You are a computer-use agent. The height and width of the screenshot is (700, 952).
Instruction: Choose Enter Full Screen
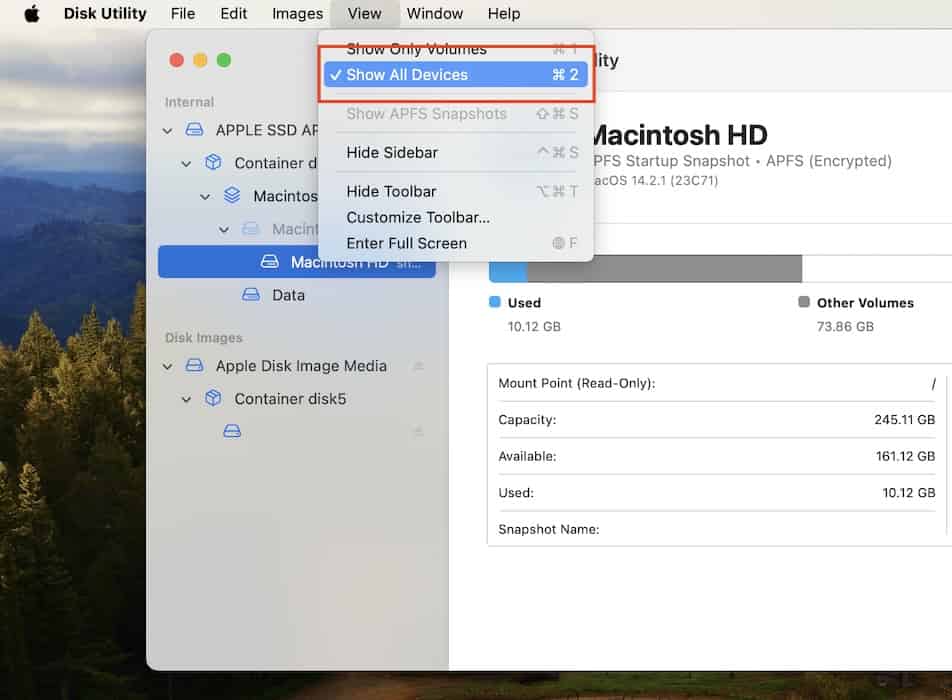(x=406, y=243)
